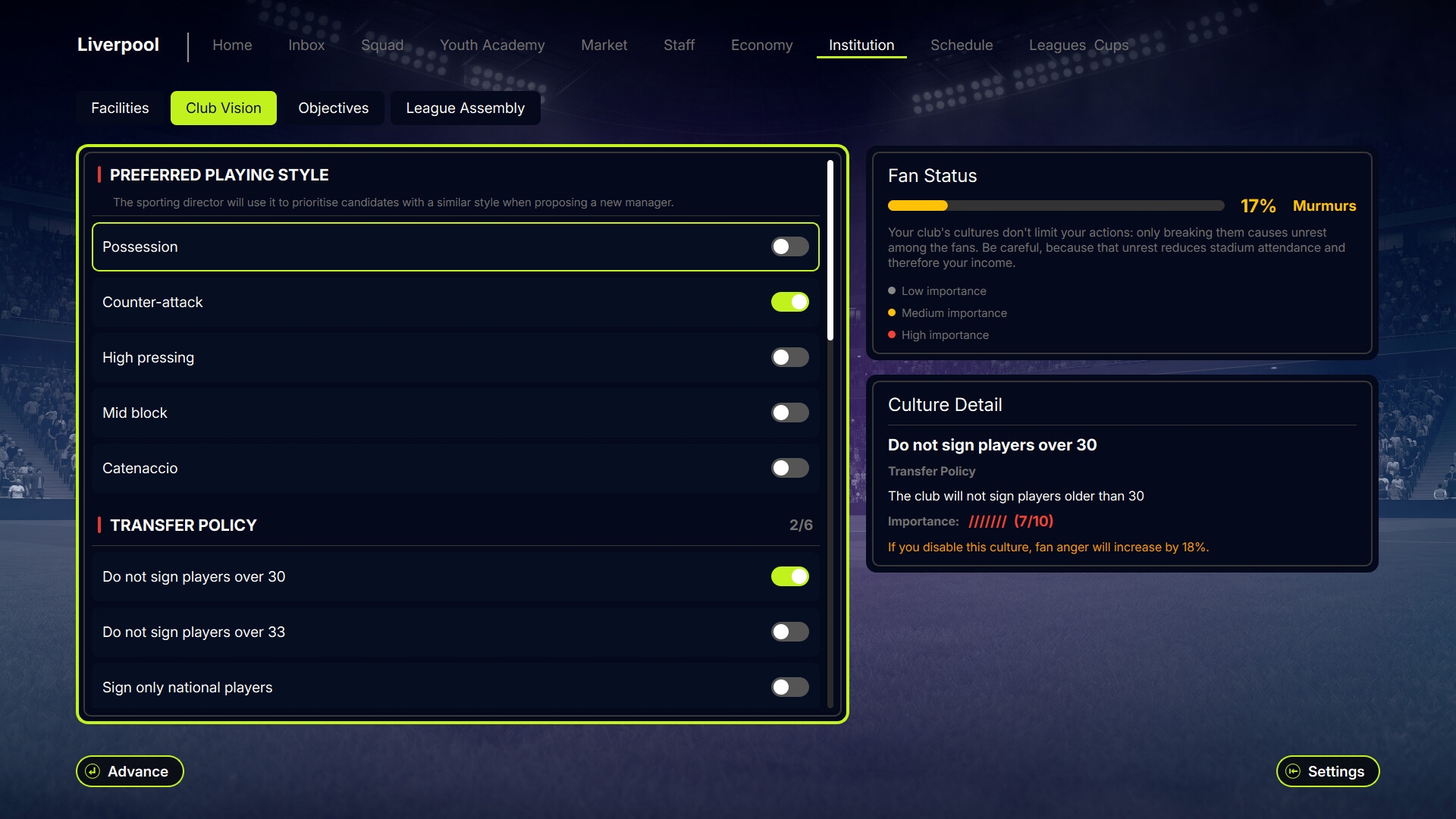The height and width of the screenshot is (819, 1456).
Task: Click the 17% fan status value
Action: coord(1258,206)
